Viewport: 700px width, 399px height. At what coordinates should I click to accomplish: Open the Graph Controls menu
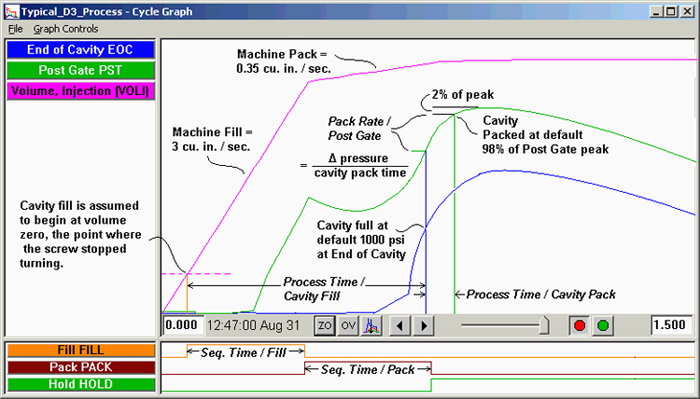(66, 29)
